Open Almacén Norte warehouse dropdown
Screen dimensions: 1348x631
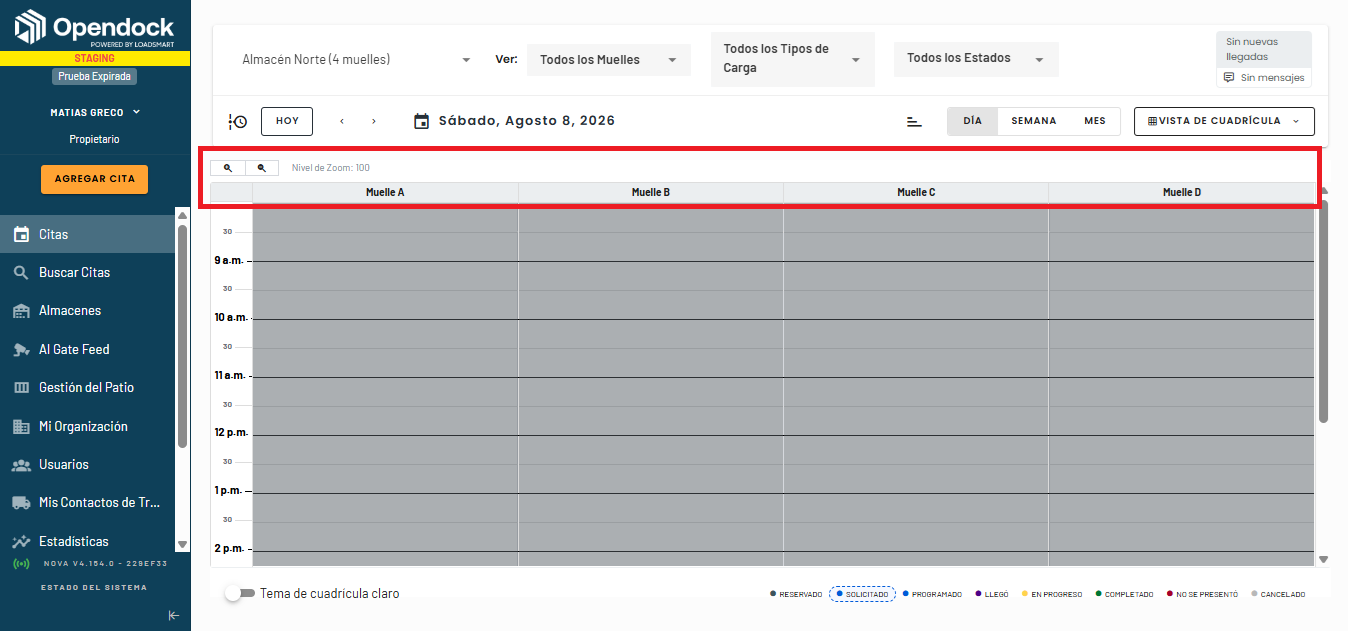click(x=356, y=60)
